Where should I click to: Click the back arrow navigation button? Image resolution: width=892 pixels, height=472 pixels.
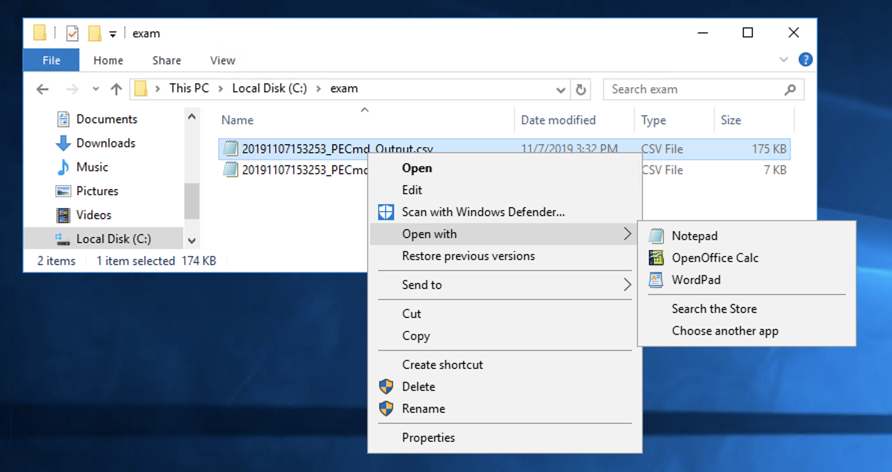(42, 89)
